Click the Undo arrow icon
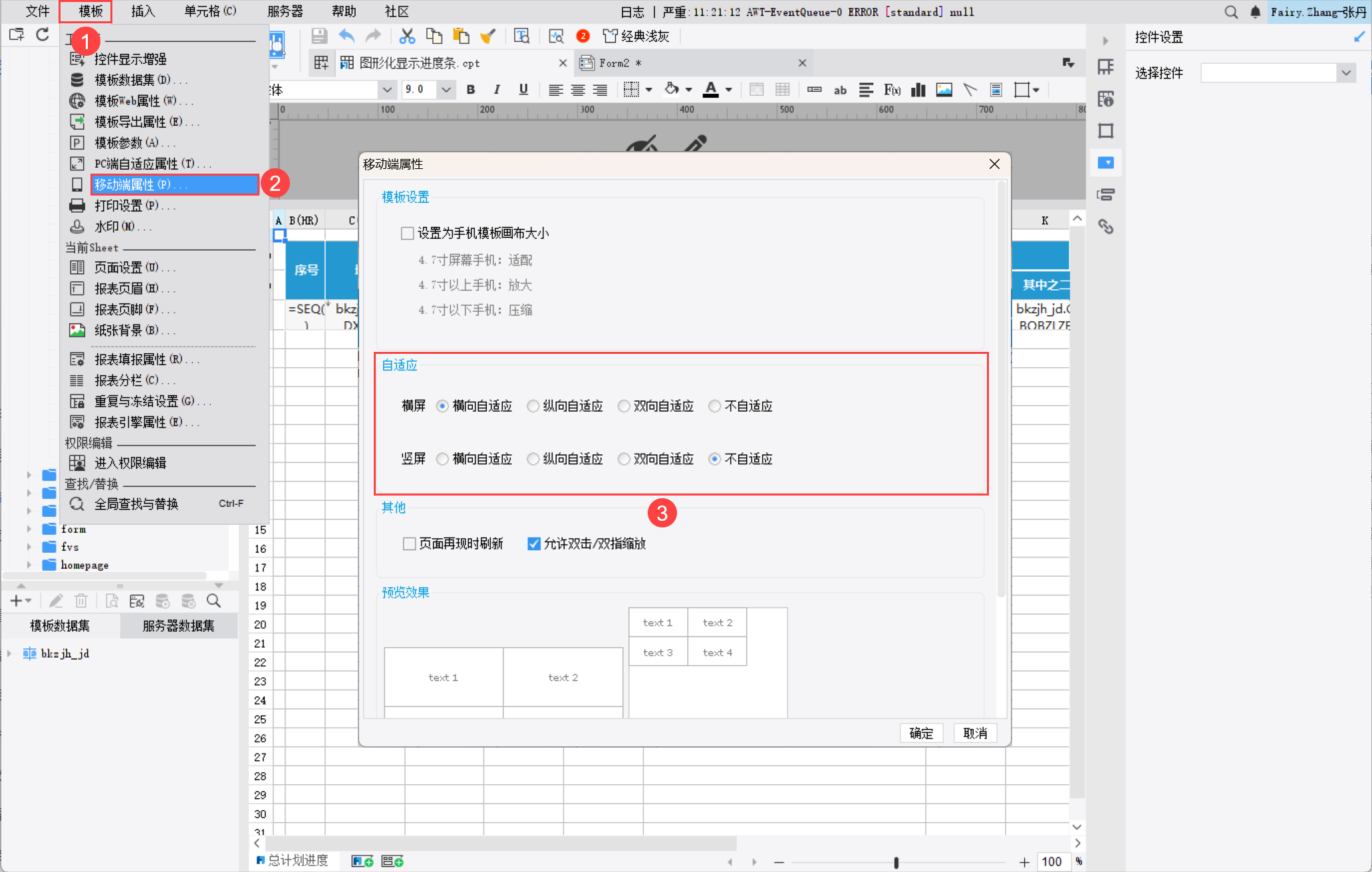 tap(346, 36)
